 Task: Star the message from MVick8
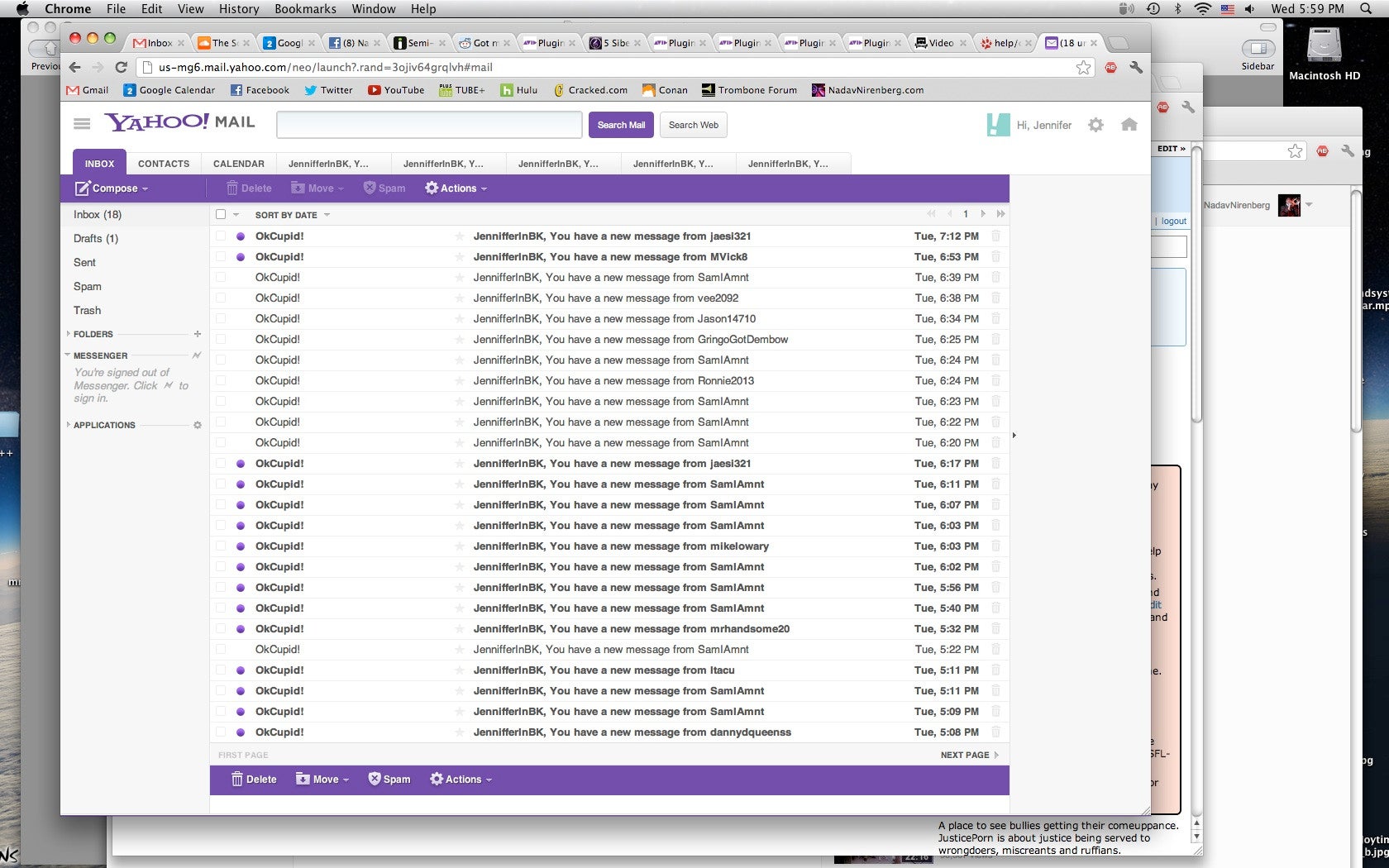tap(460, 257)
